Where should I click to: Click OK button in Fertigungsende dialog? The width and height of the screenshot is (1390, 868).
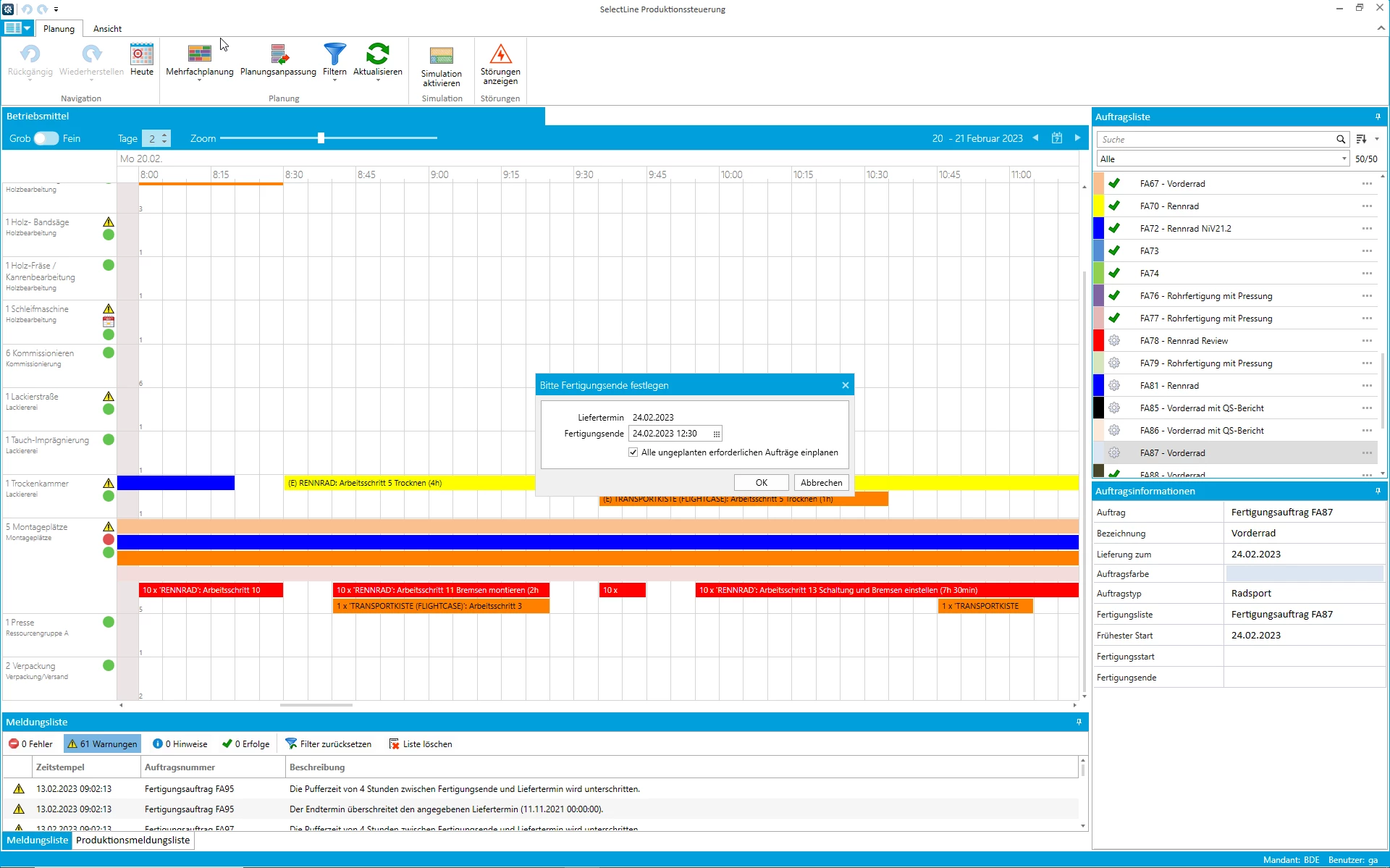762,483
